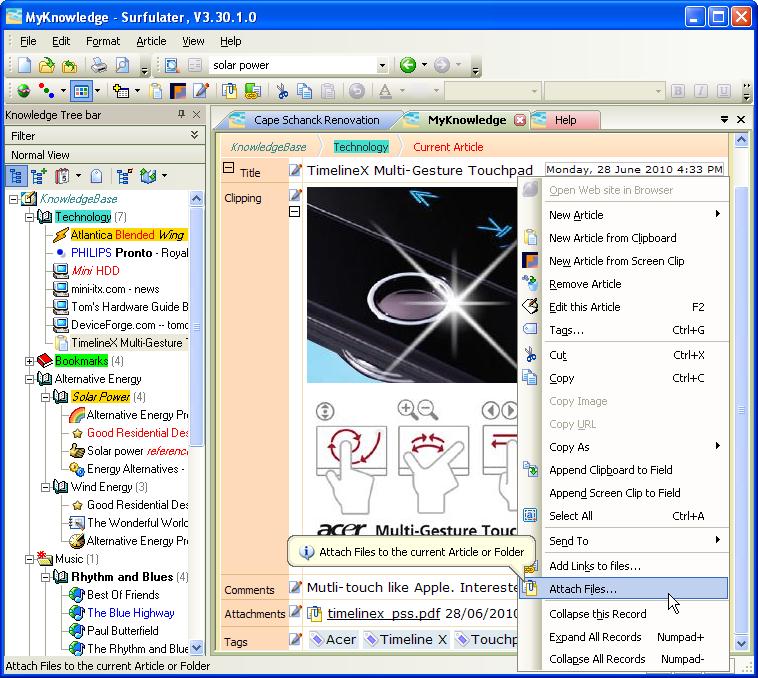The width and height of the screenshot is (758, 678).
Task: Click the Timeline X tag
Action: click(x=406, y=639)
